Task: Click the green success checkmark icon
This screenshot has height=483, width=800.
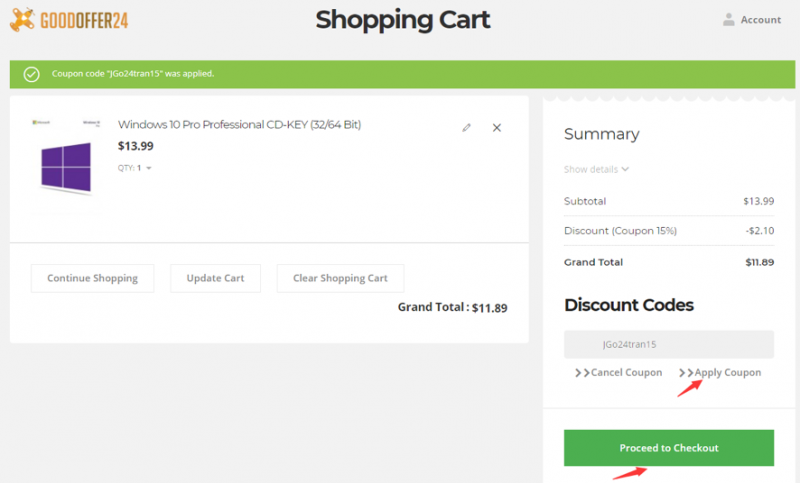Action: [31, 74]
